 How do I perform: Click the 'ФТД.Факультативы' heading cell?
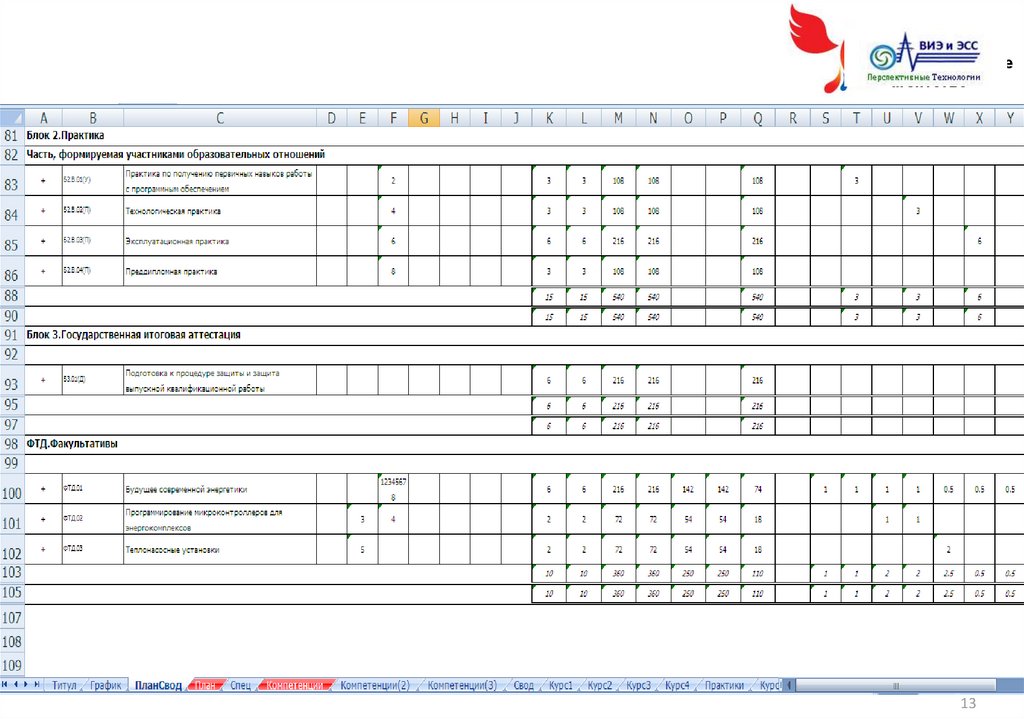(x=72, y=444)
